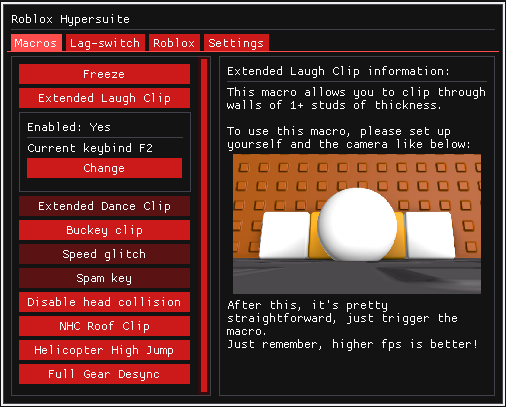Toggle the Enabled: Yes setting
The width and height of the screenshot is (506, 407).
click(x=69, y=127)
